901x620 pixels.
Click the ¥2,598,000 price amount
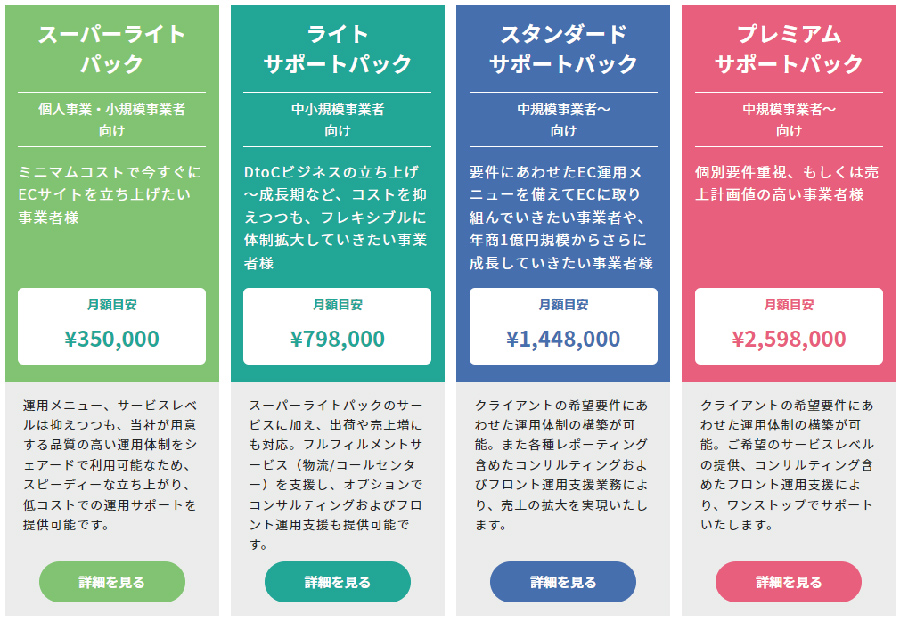click(x=788, y=339)
